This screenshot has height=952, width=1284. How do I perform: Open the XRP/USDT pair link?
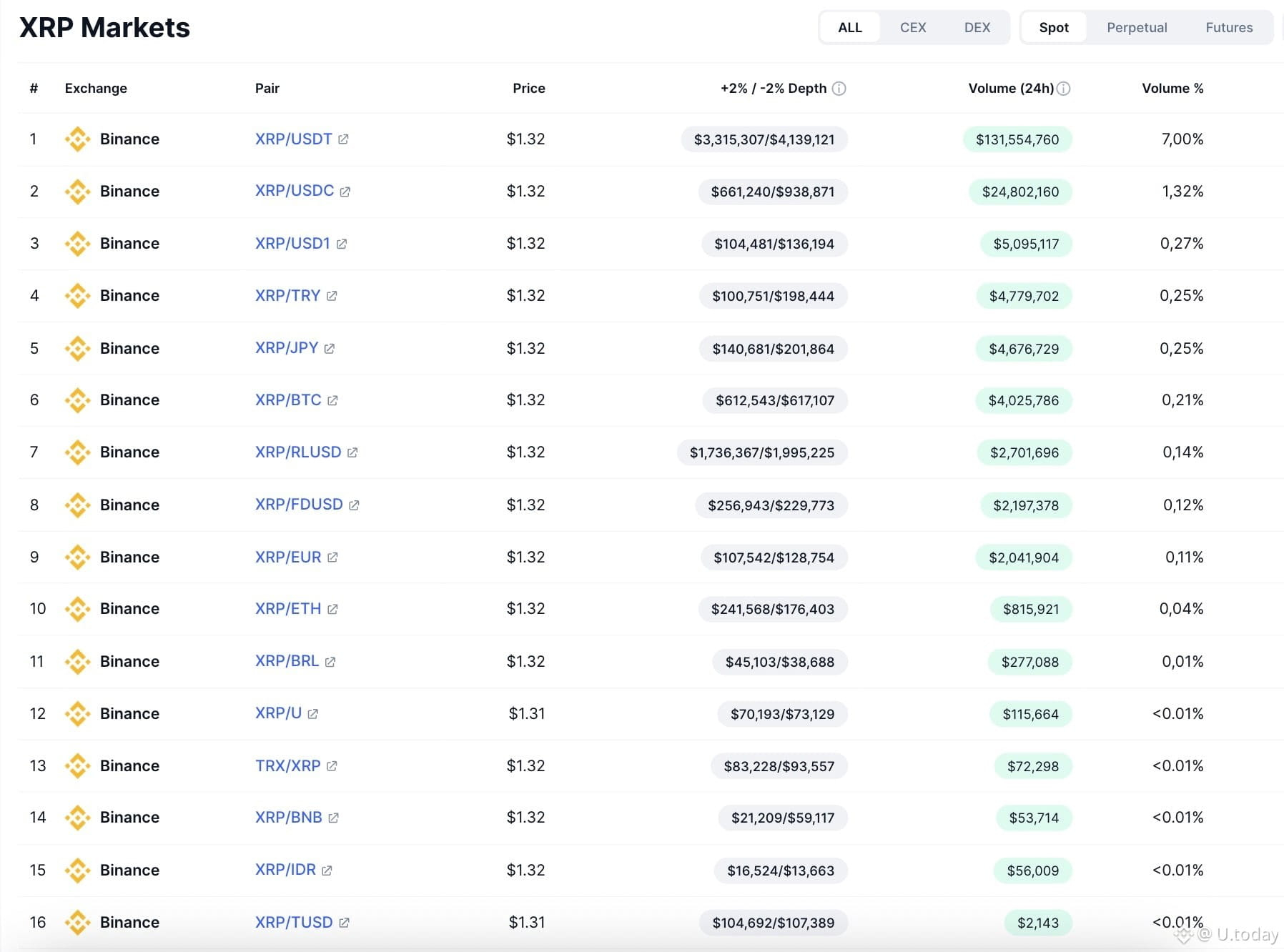click(x=294, y=139)
